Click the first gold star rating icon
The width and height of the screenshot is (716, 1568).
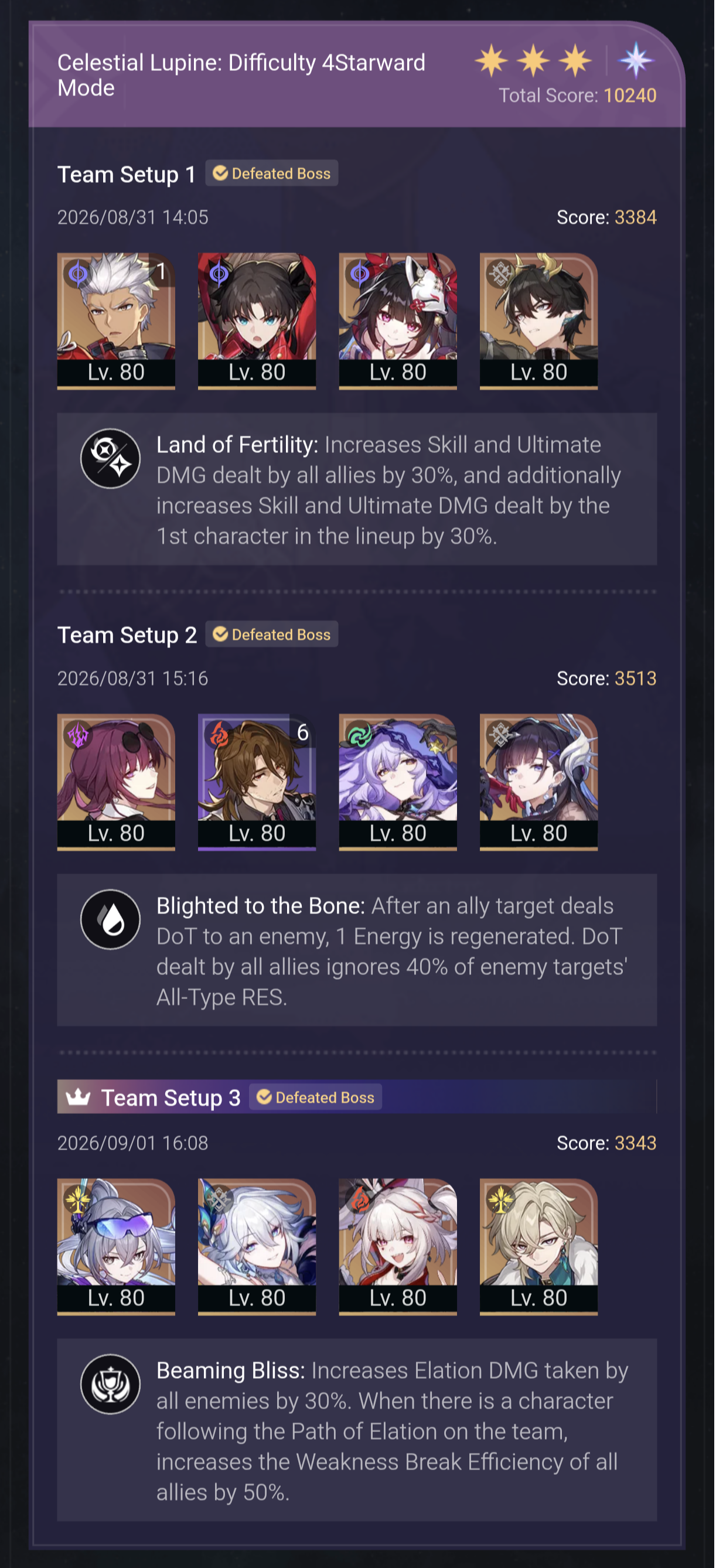(x=492, y=60)
